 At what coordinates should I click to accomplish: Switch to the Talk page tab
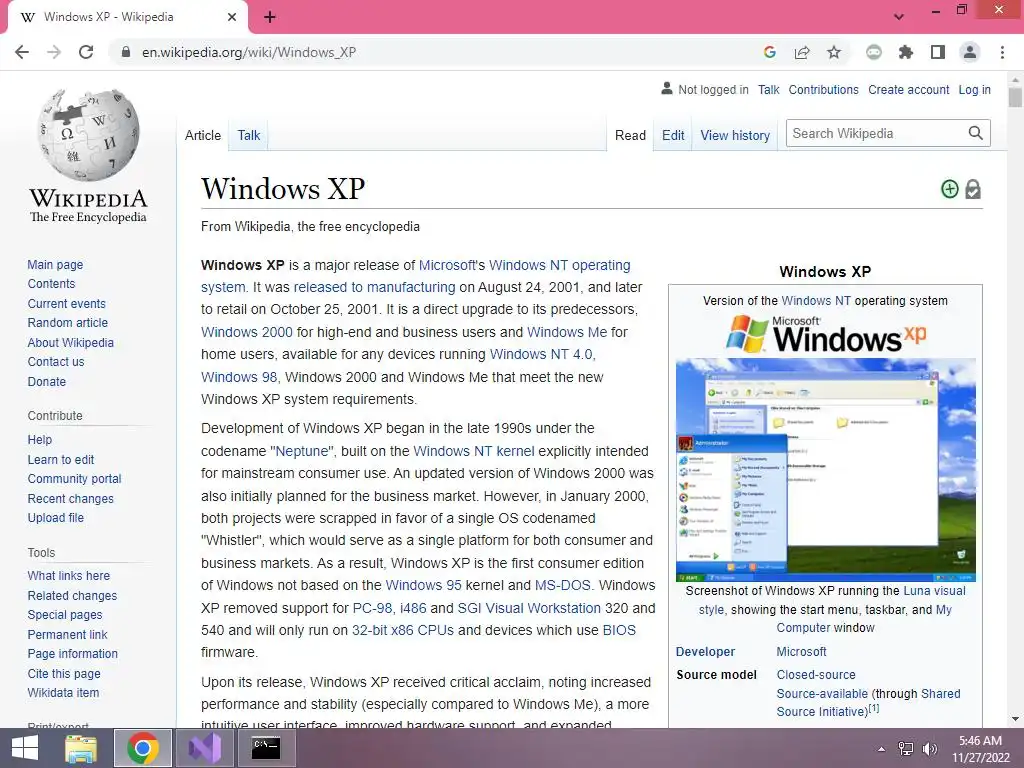tap(249, 135)
